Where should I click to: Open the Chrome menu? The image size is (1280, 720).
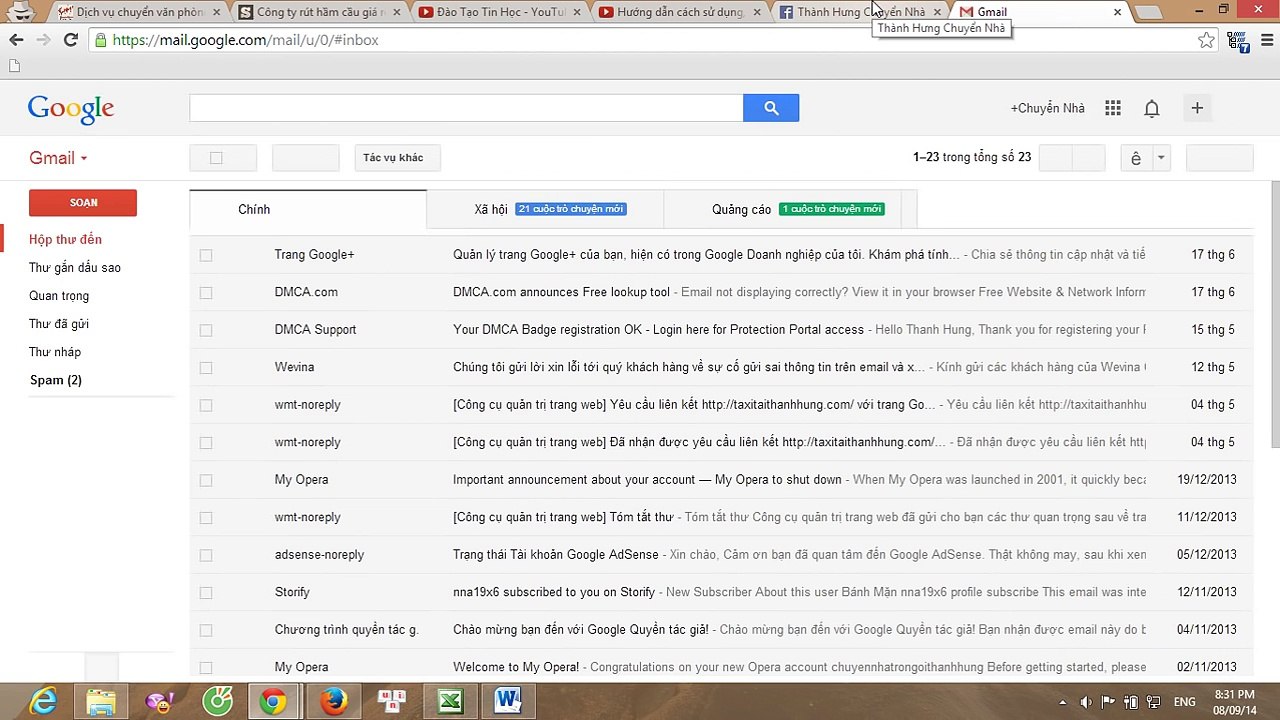[1267, 40]
